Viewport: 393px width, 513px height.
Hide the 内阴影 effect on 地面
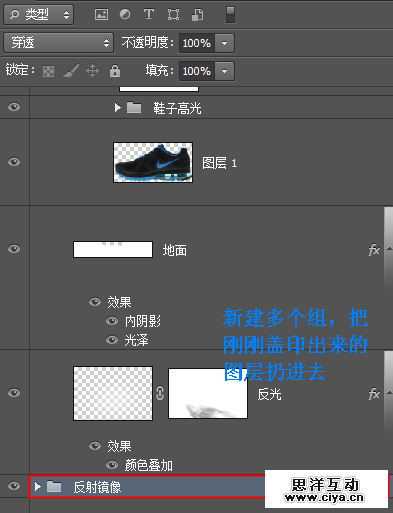tap(112, 321)
